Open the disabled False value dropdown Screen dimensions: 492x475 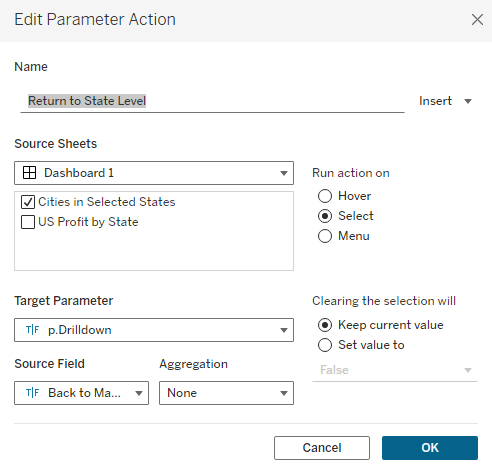click(x=395, y=370)
